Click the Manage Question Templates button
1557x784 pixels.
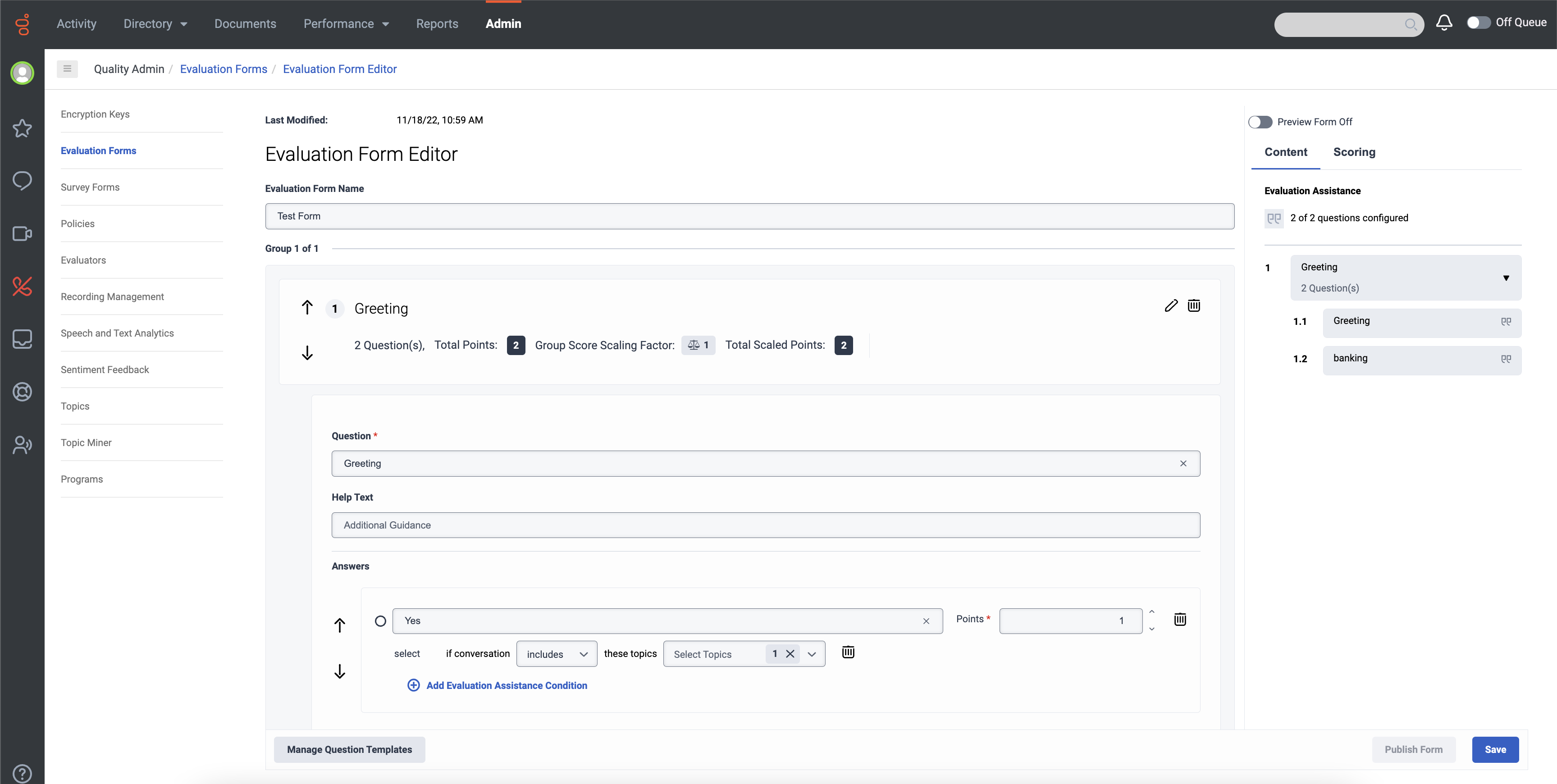pyautogui.click(x=349, y=749)
